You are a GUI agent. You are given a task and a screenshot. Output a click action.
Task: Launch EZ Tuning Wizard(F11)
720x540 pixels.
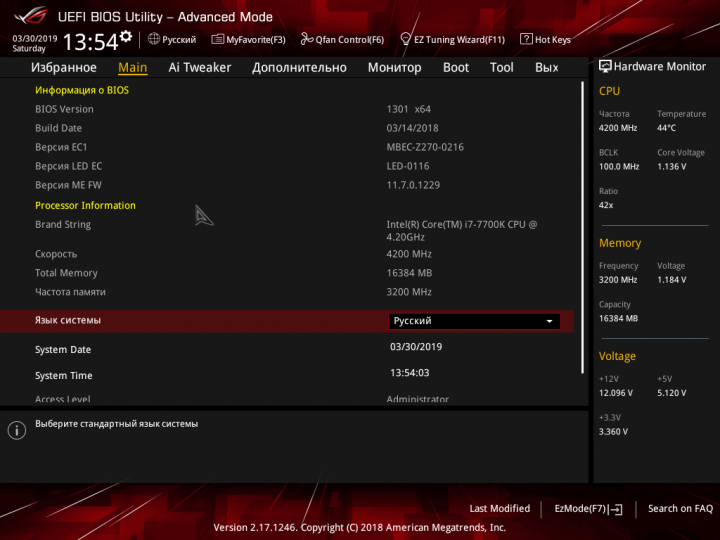[453, 39]
